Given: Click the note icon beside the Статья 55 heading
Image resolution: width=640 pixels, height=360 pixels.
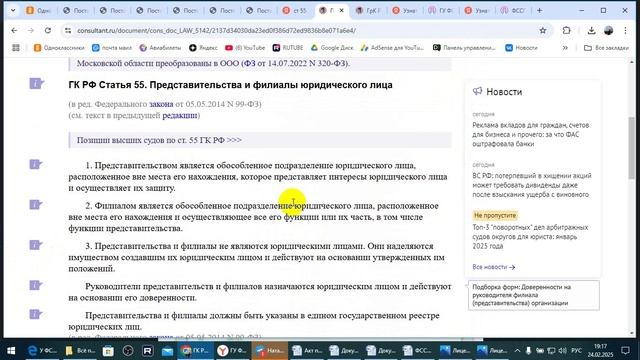Looking at the screenshot, I should [x=36, y=84].
